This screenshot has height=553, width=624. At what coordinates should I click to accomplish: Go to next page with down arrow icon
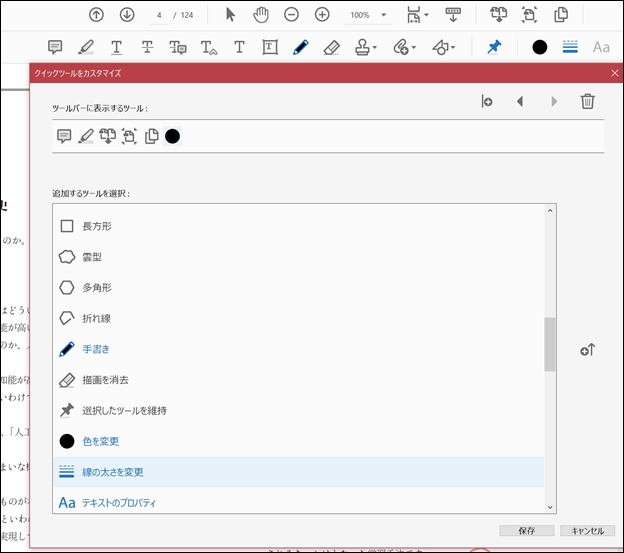127,15
